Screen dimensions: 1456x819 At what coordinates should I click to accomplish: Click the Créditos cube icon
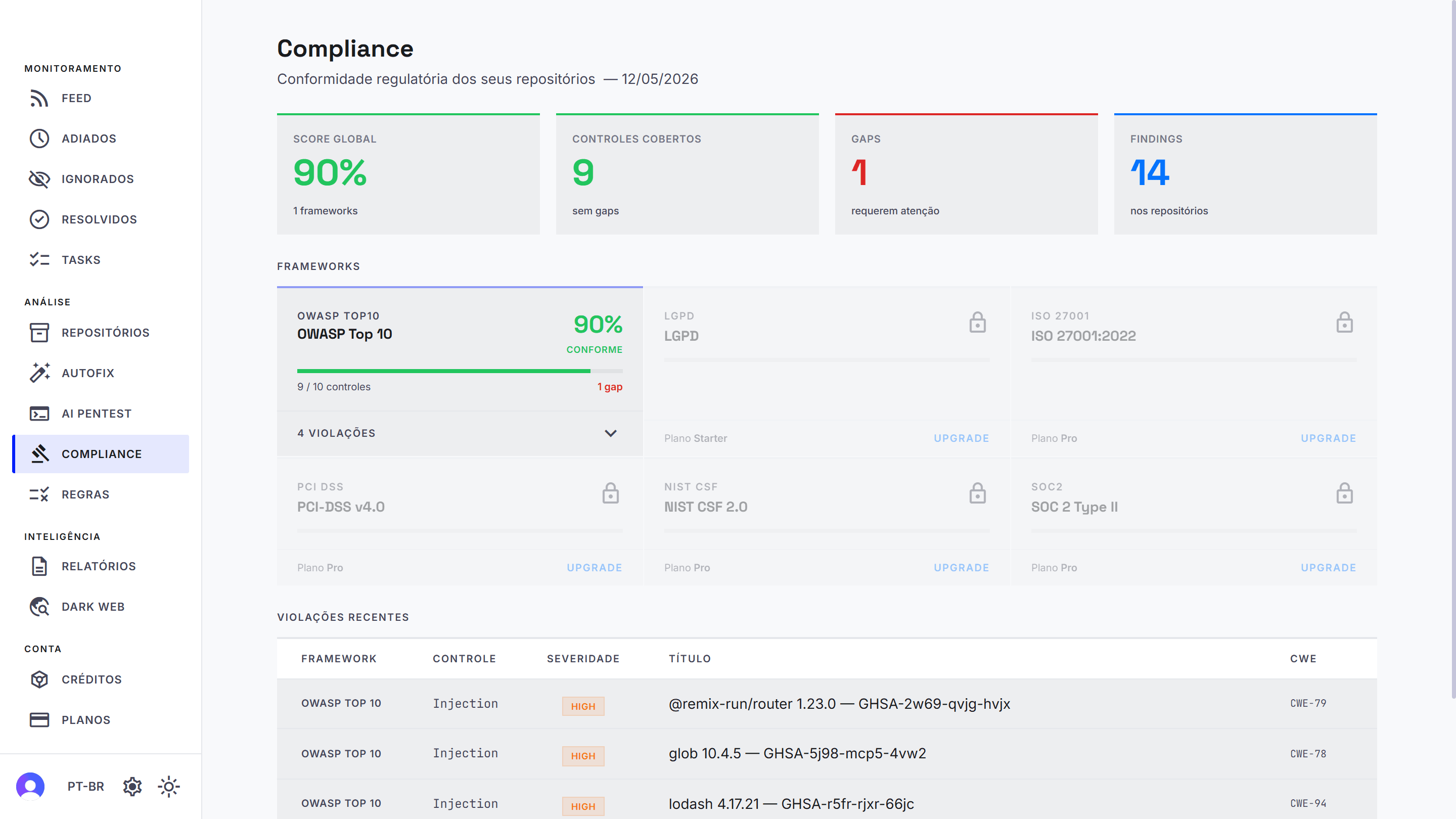click(x=39, y=679)
